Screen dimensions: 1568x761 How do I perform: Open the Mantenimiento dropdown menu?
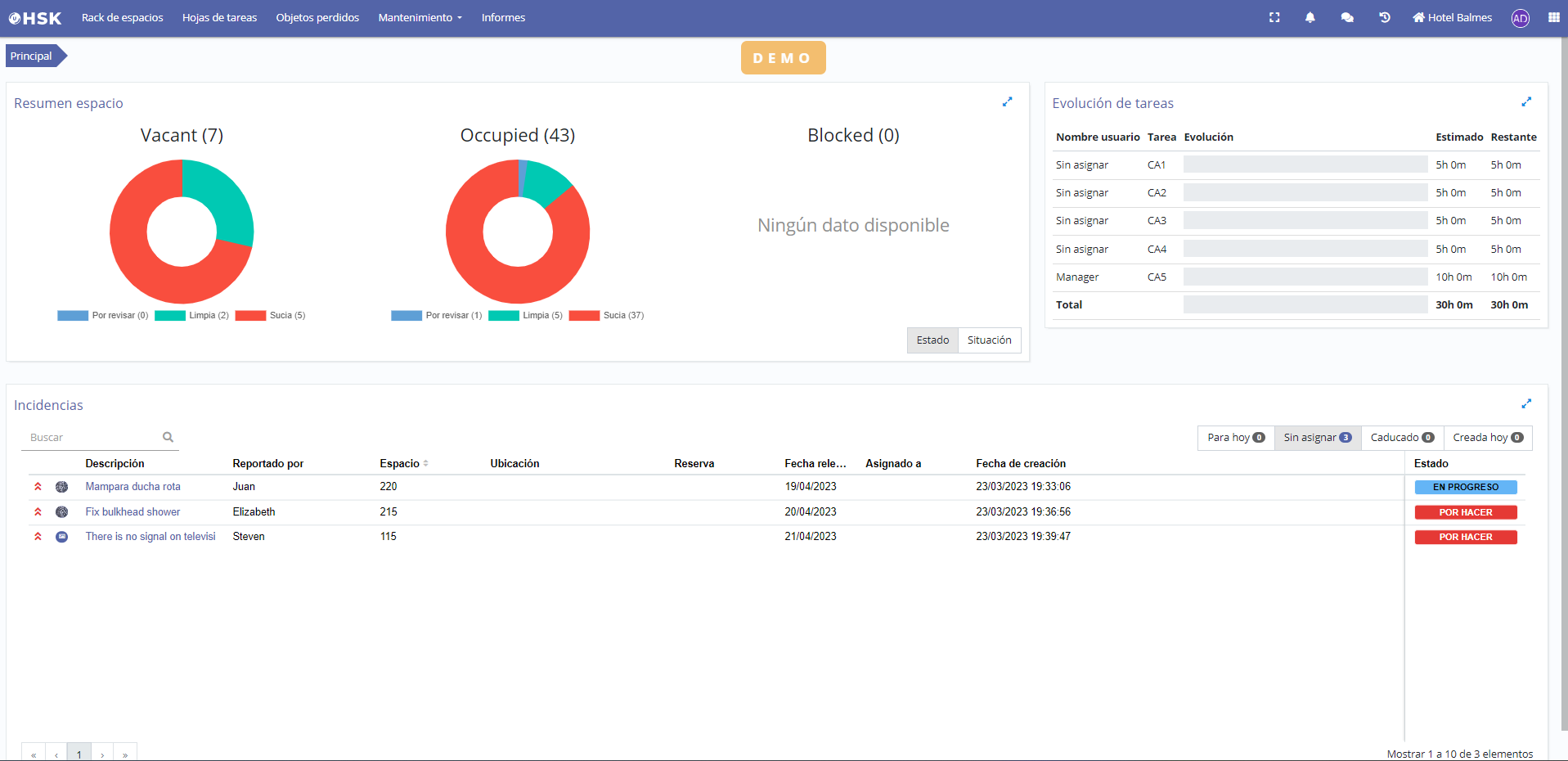tap(420, 17)
